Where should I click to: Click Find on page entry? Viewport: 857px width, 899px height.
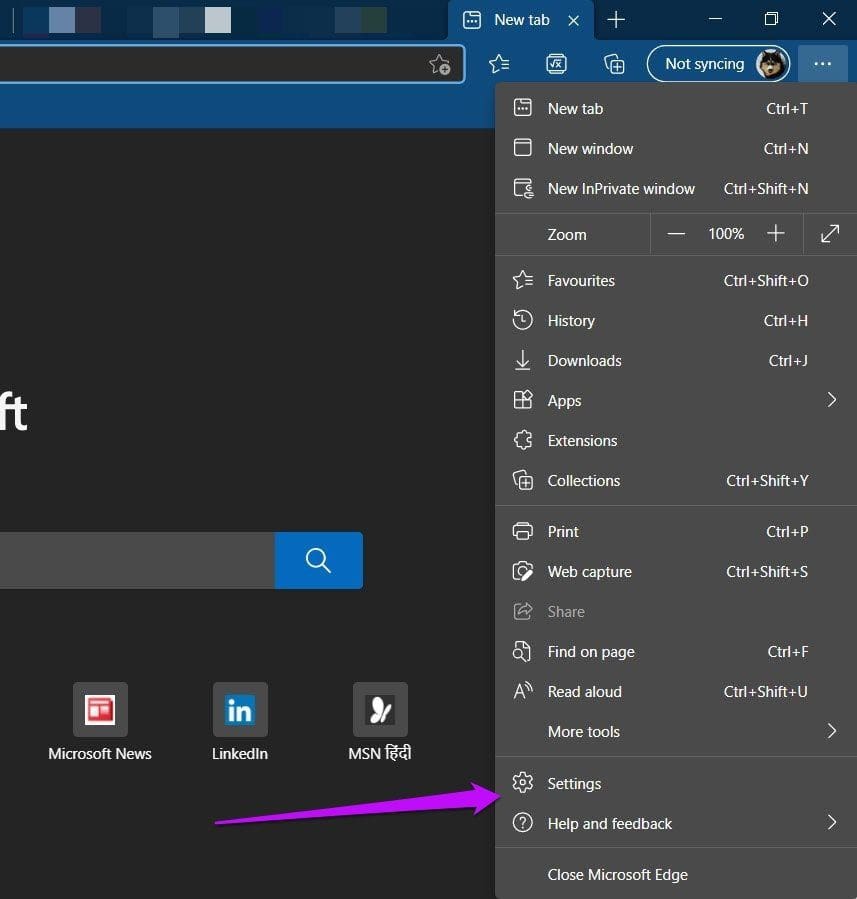pyautogui.click(x=676, y=652)
